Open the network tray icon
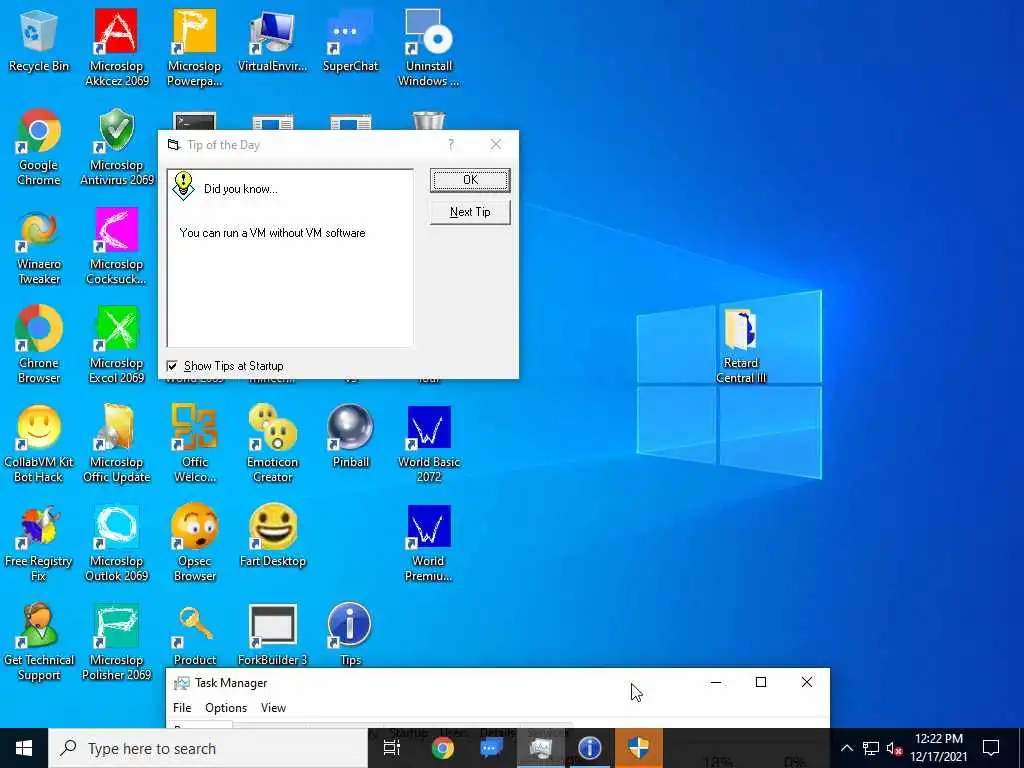This screenshot has width=1024, height=768. 871,748
